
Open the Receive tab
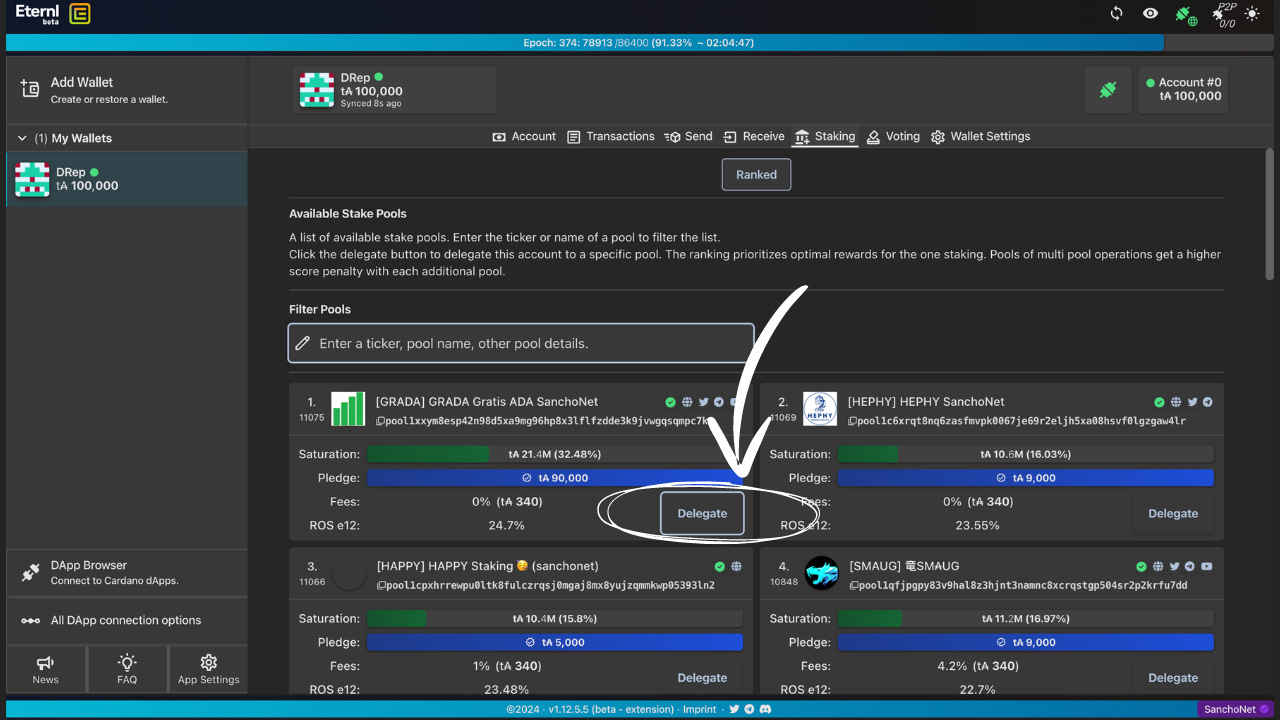click(x=754, y=137)
